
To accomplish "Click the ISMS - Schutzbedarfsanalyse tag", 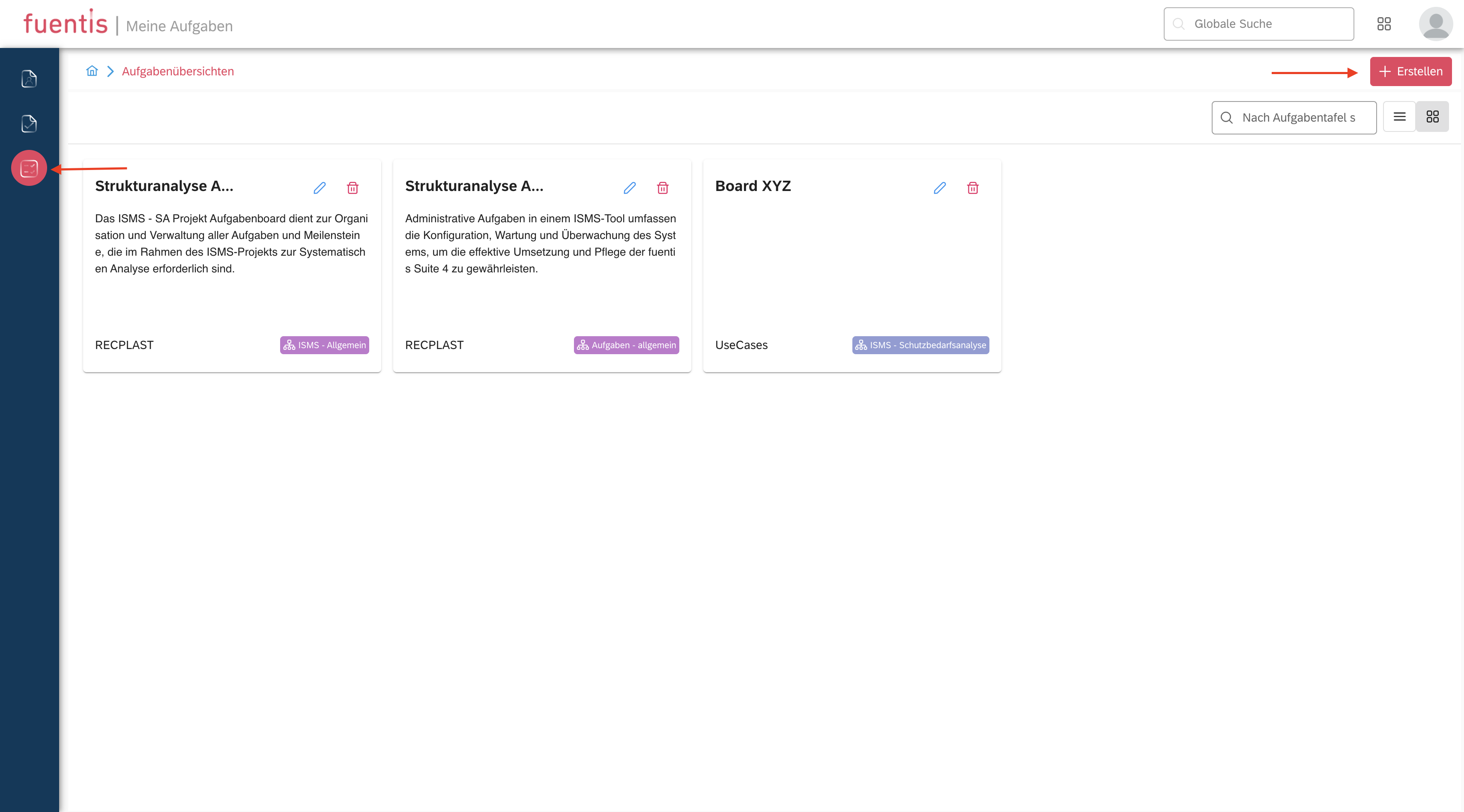I will coord(920,345).
